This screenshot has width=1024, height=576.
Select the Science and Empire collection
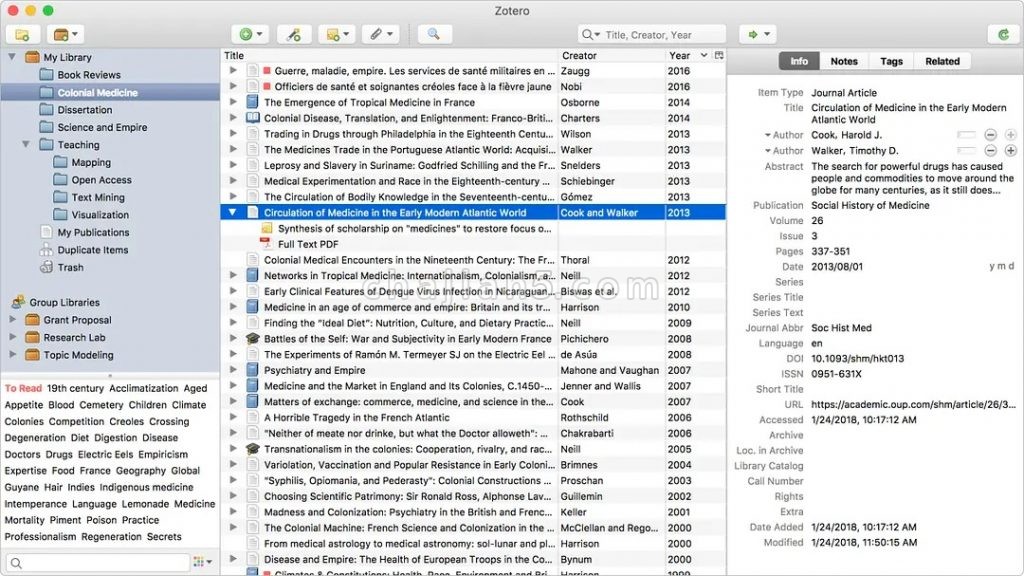click(102, 127)
